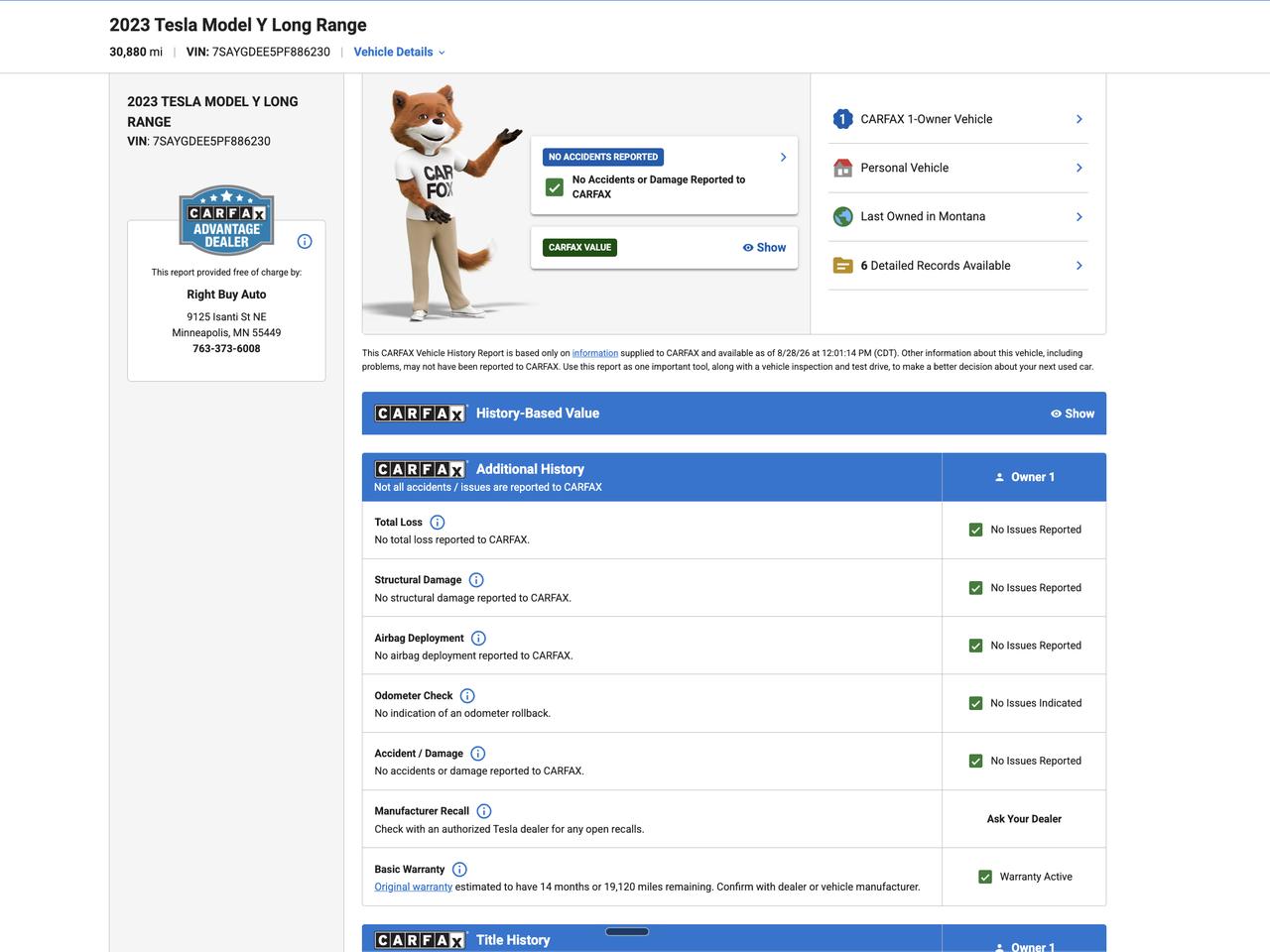The width and height of the screenshot is (1270, 952).
Task: Click the 2023 Tesla Model Y Long Range title
Action: pos(238,25)
